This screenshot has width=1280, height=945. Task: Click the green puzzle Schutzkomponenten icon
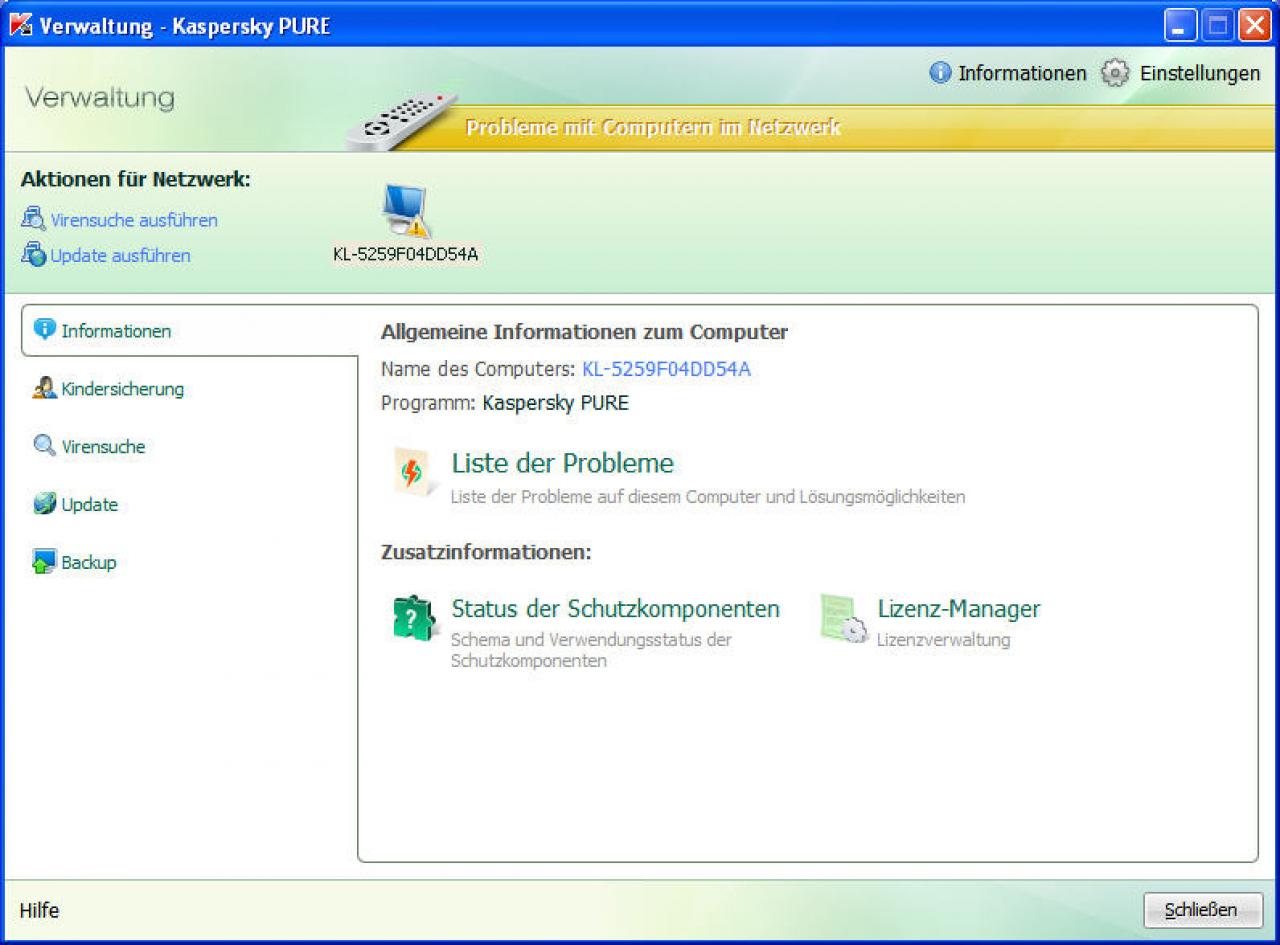[x=414, y=618]
